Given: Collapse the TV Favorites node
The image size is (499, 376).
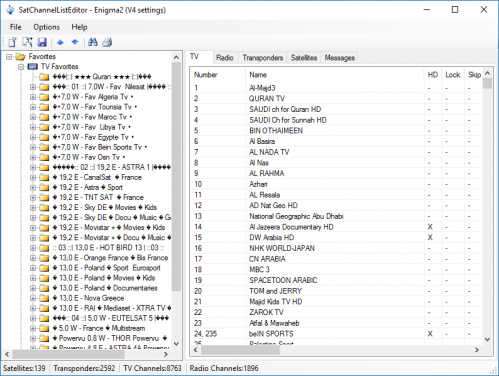Looking at the screenshot, I should coord(21,67).
